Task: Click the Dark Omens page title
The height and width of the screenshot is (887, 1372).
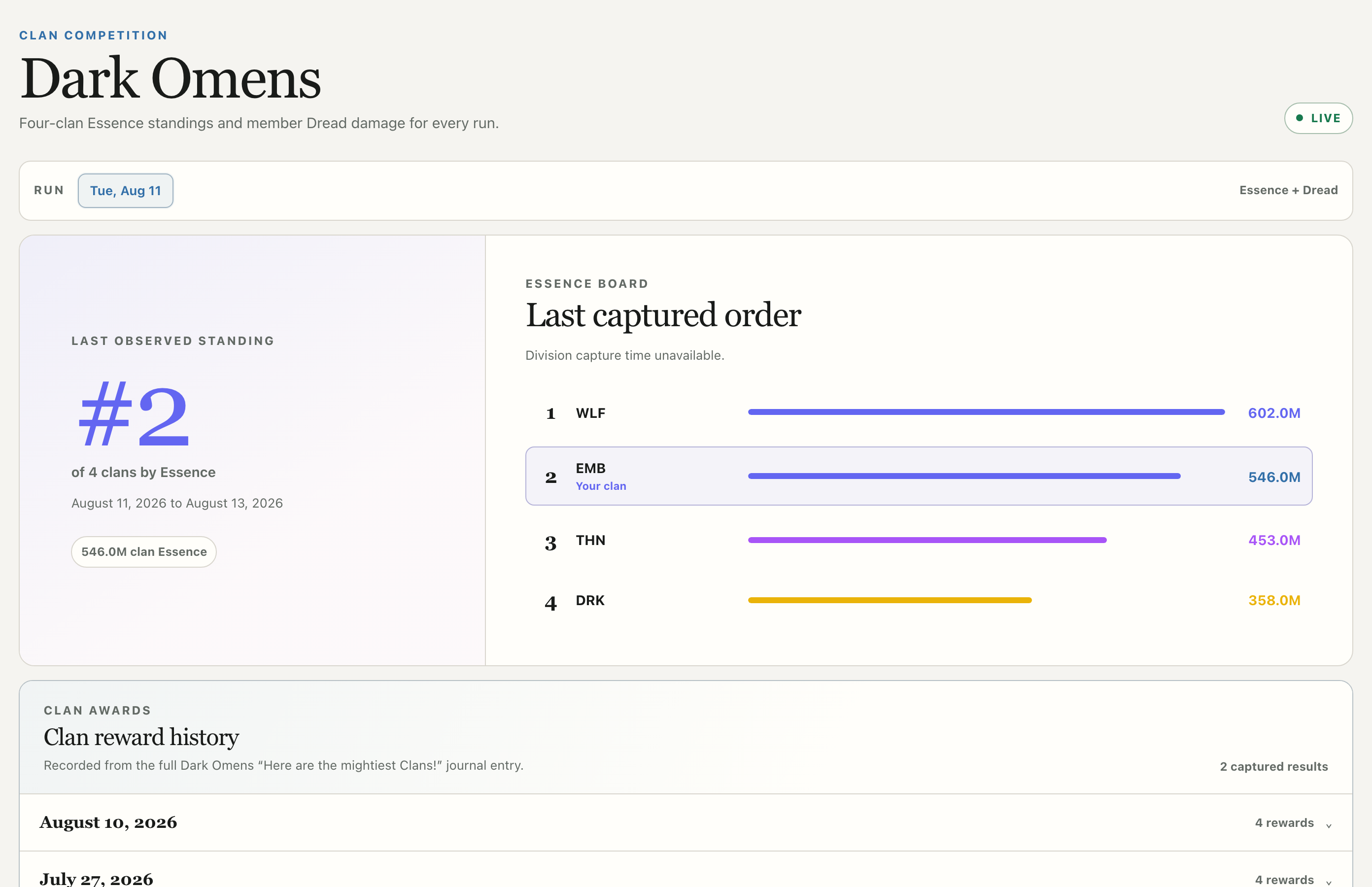Action: (x=171, y=79)
